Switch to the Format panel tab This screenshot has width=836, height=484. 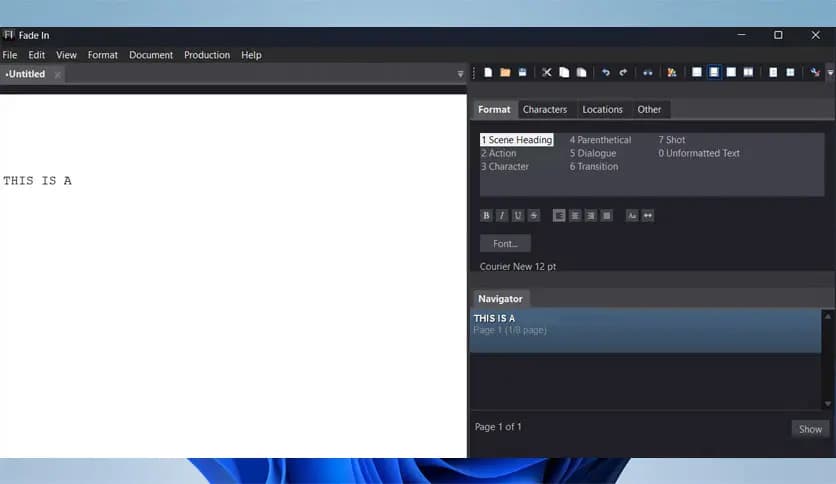(x=494, y=109)
